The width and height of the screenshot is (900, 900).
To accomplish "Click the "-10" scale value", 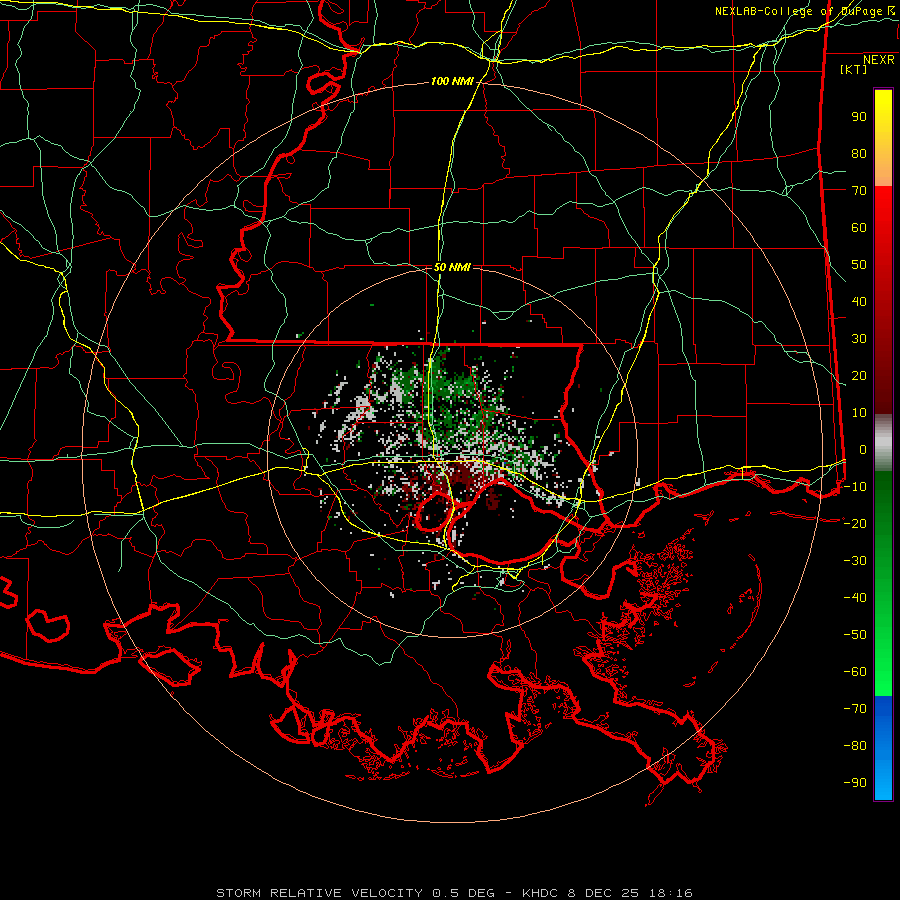I will tap(855, 487).
